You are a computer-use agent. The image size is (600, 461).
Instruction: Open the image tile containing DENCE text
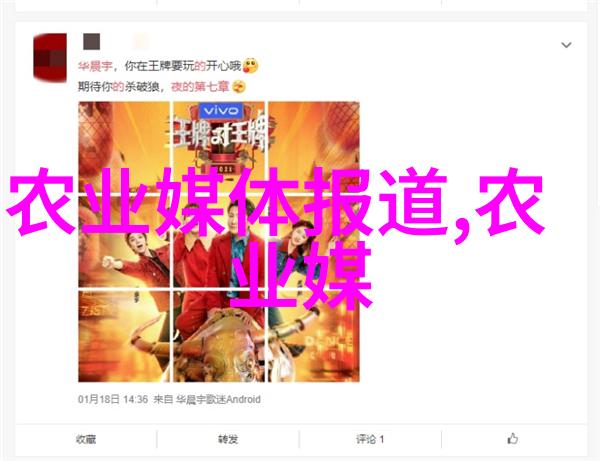click(314, 336)
